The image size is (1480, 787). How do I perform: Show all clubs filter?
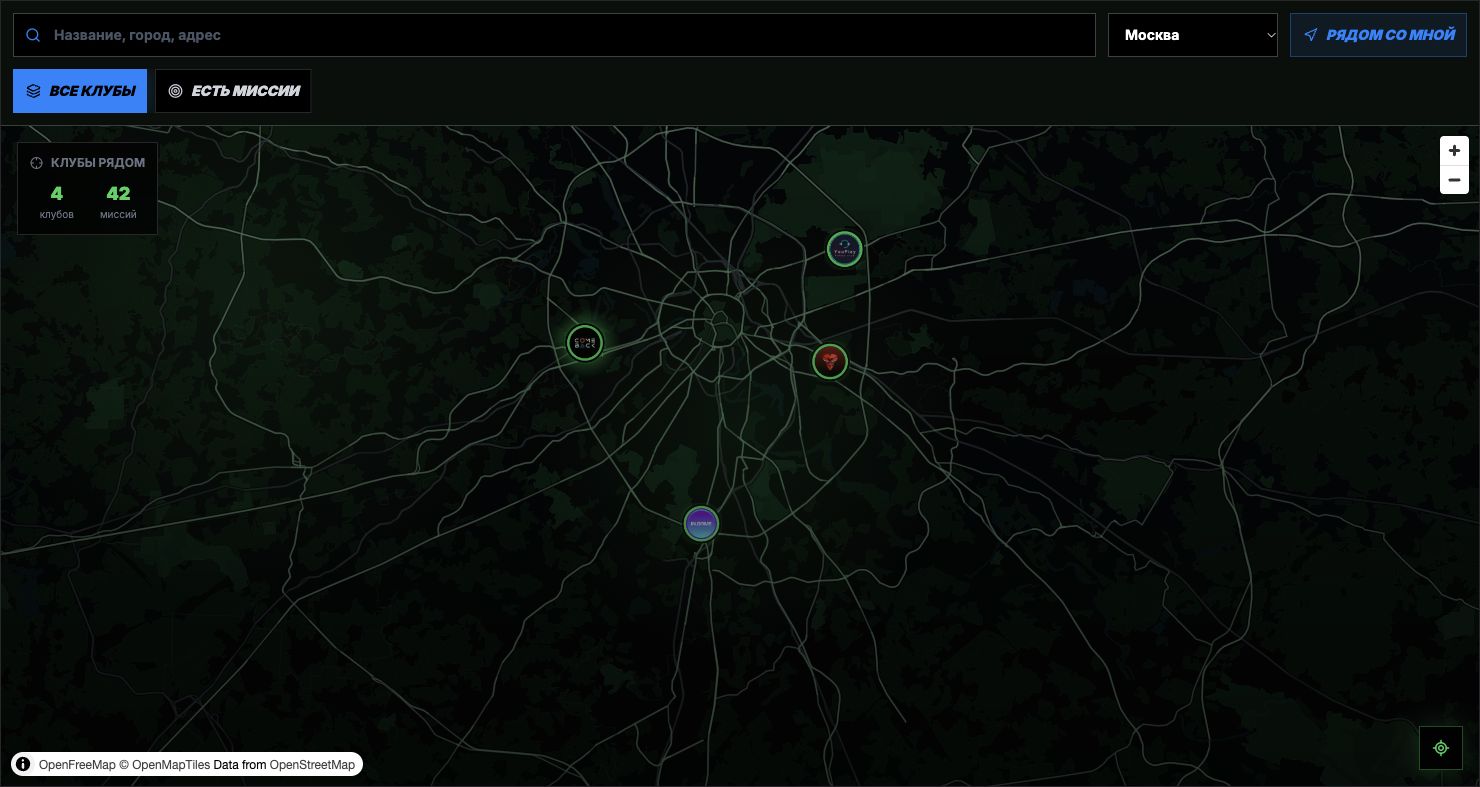(x=80, y=91)
